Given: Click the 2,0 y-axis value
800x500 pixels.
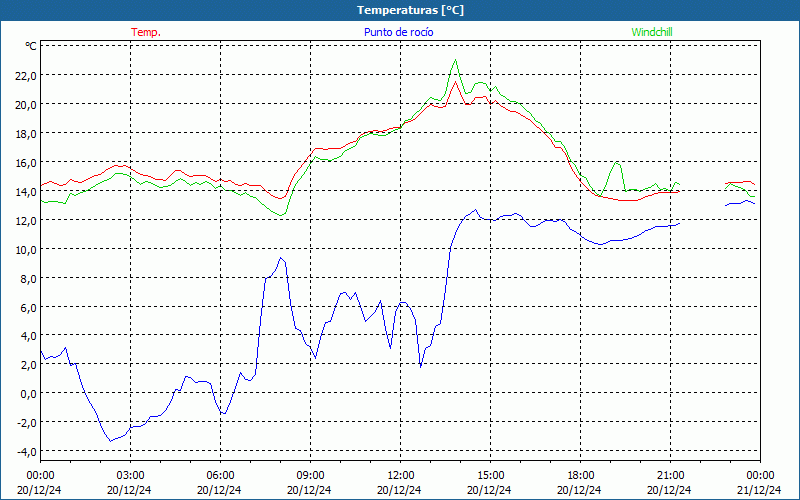Looking at the screenshot, I should coord(29,364).
